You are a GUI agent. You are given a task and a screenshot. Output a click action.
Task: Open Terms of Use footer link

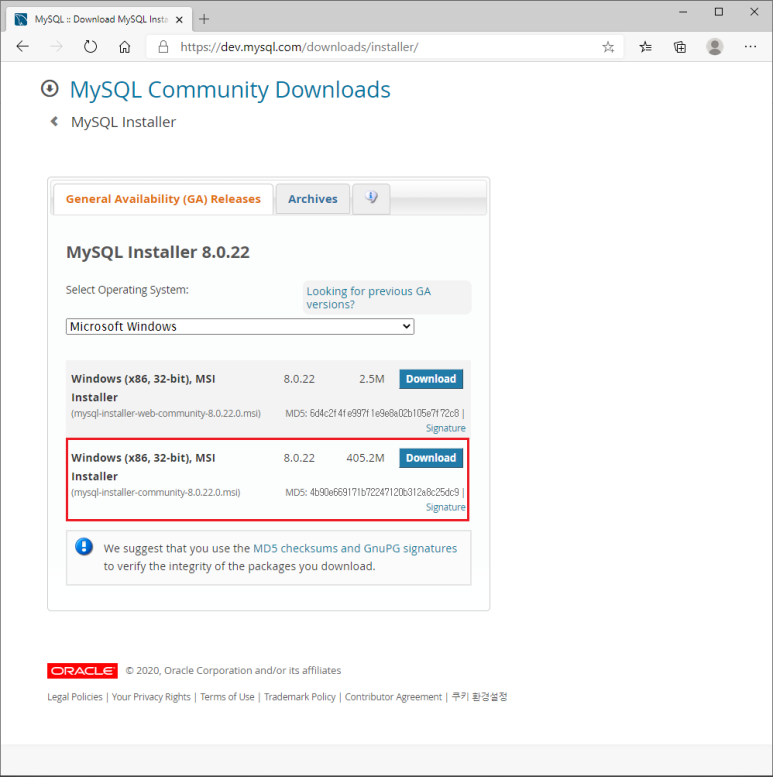227,697
